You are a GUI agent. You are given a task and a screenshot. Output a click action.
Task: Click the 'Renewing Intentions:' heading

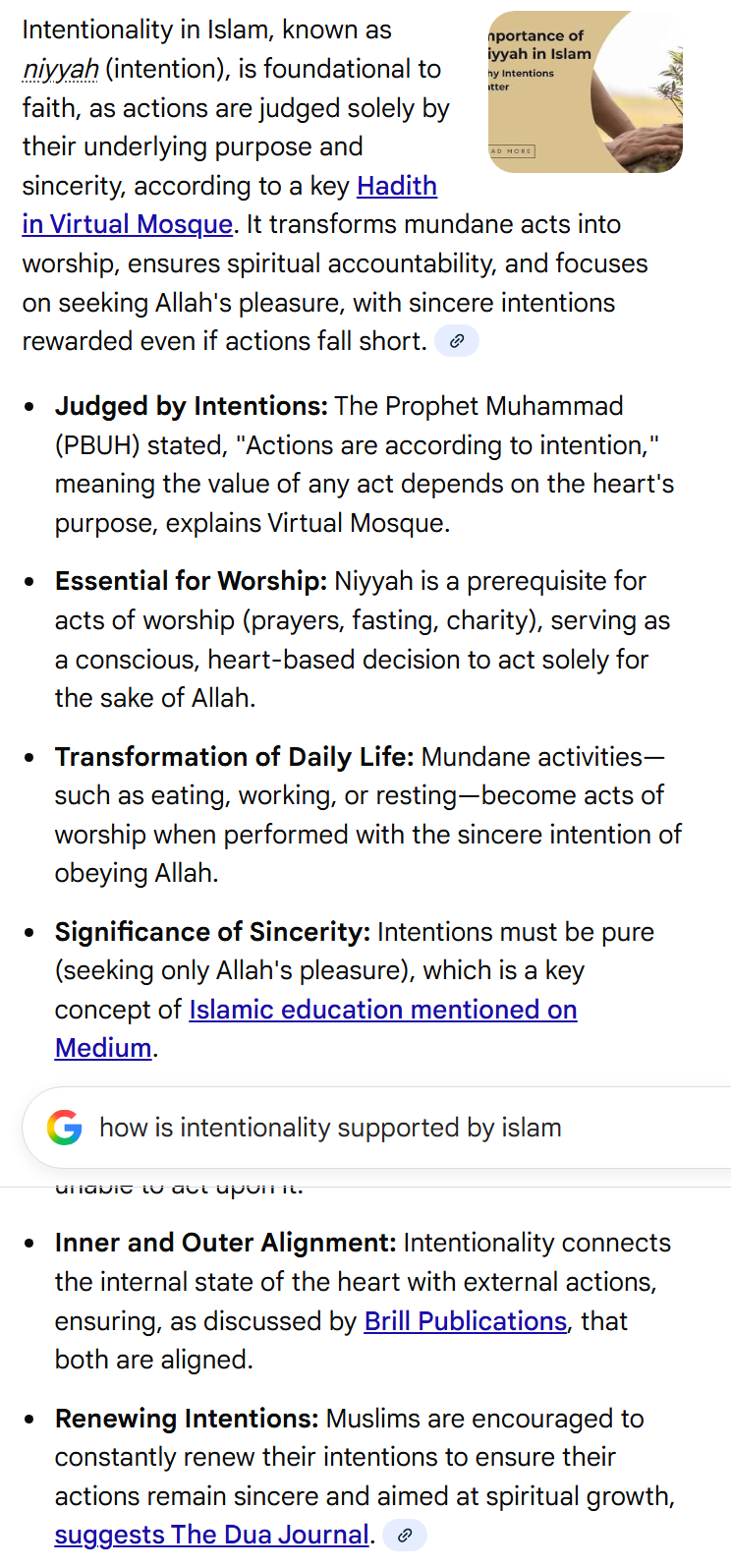(x=187, y=1419)
